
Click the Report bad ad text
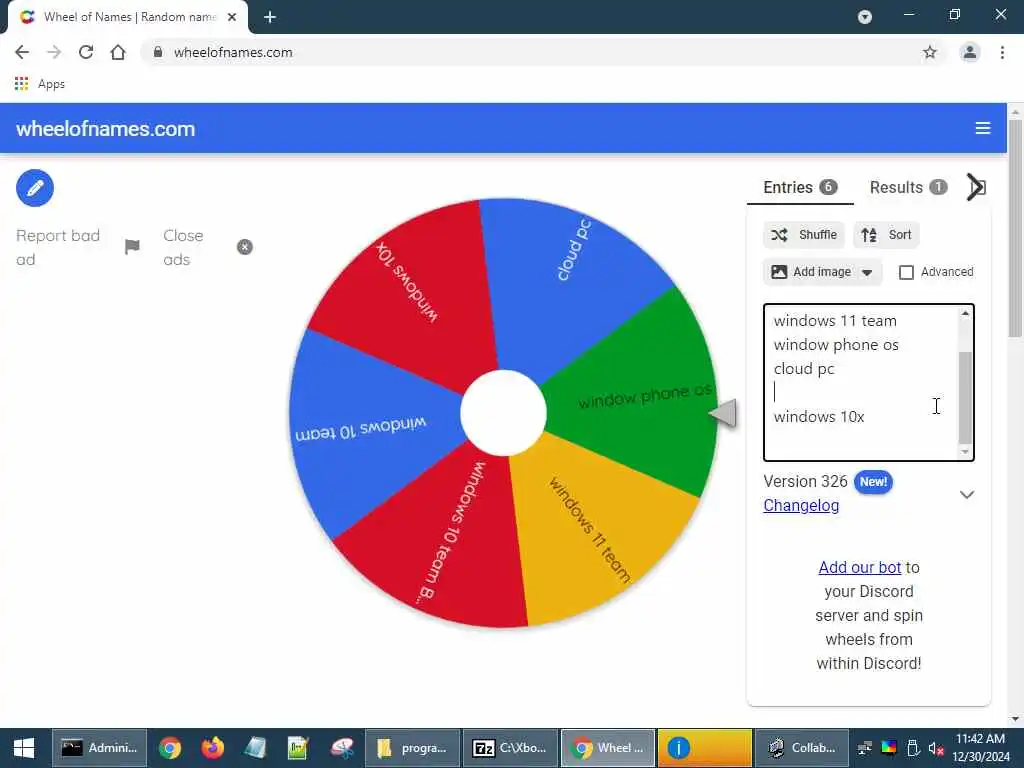coord(57,248)
